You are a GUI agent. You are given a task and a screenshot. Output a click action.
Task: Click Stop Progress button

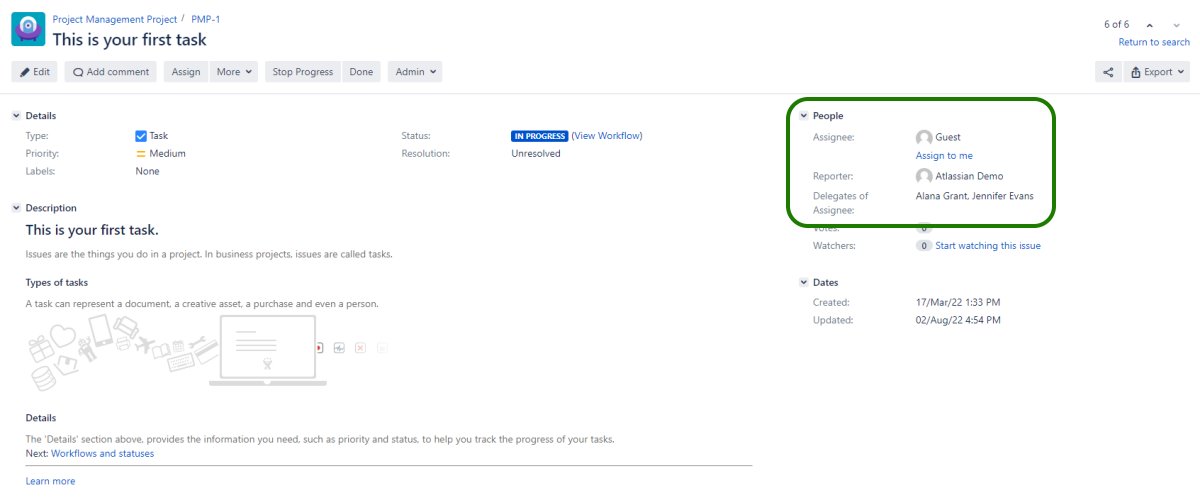pyautogui.click(x=303, y=72)
